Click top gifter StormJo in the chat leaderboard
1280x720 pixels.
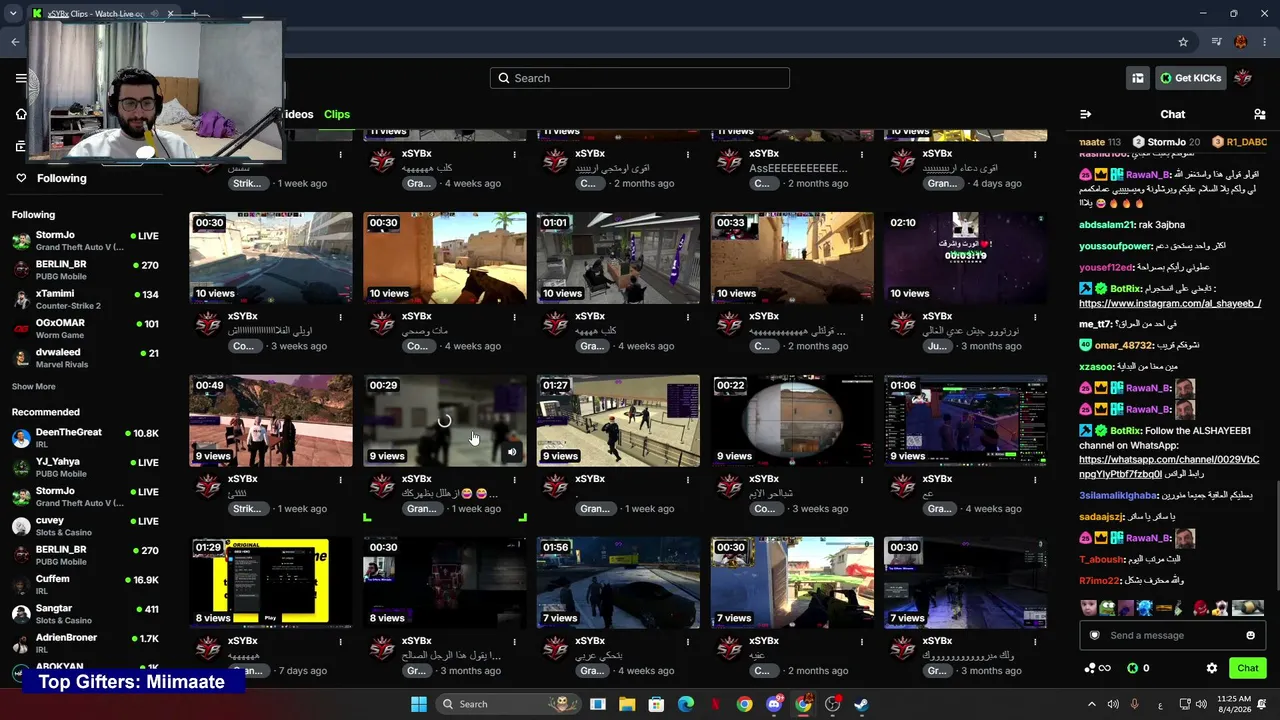[x=1166, y=142]
